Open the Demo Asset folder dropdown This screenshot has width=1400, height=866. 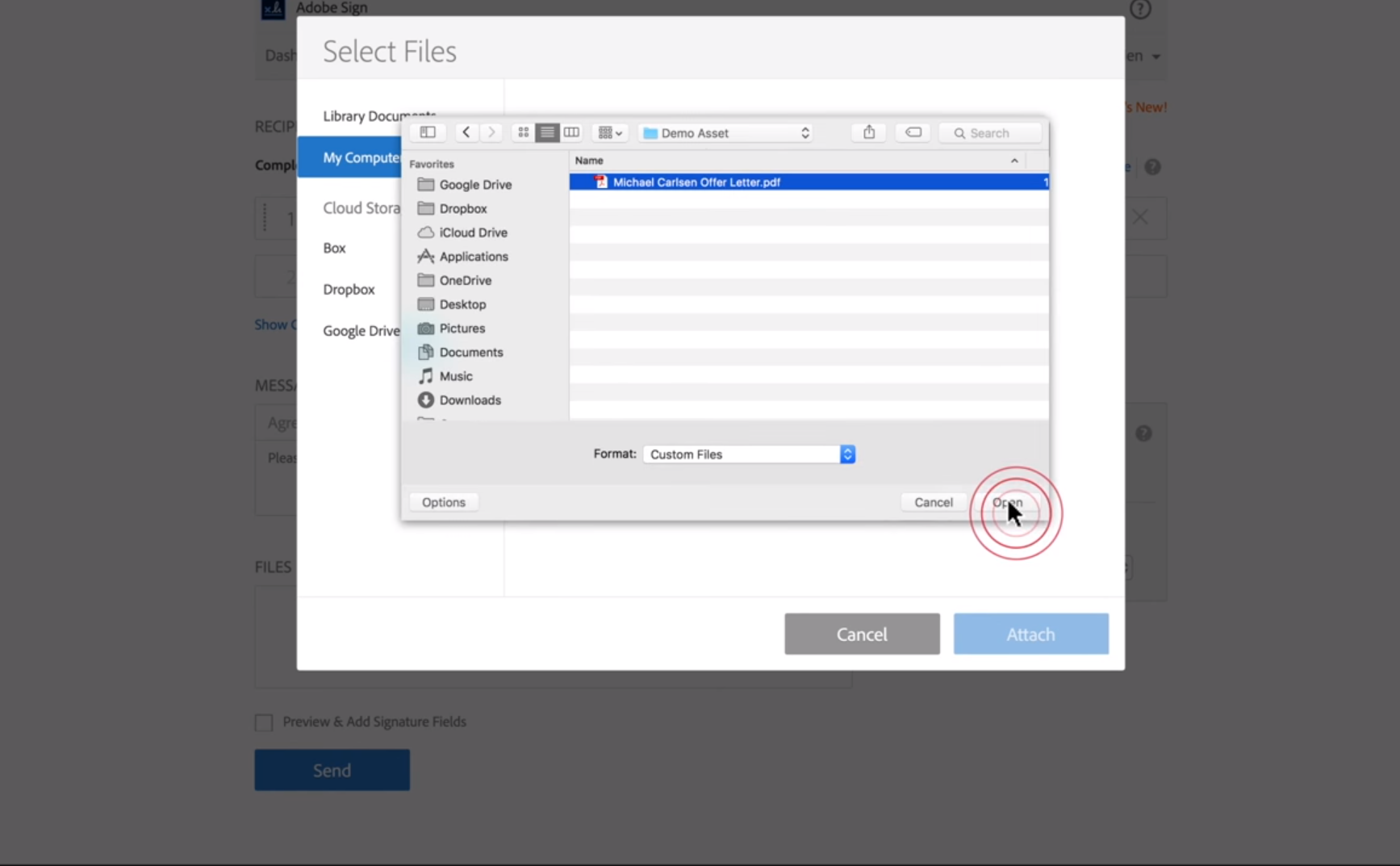tap(726, 133)
